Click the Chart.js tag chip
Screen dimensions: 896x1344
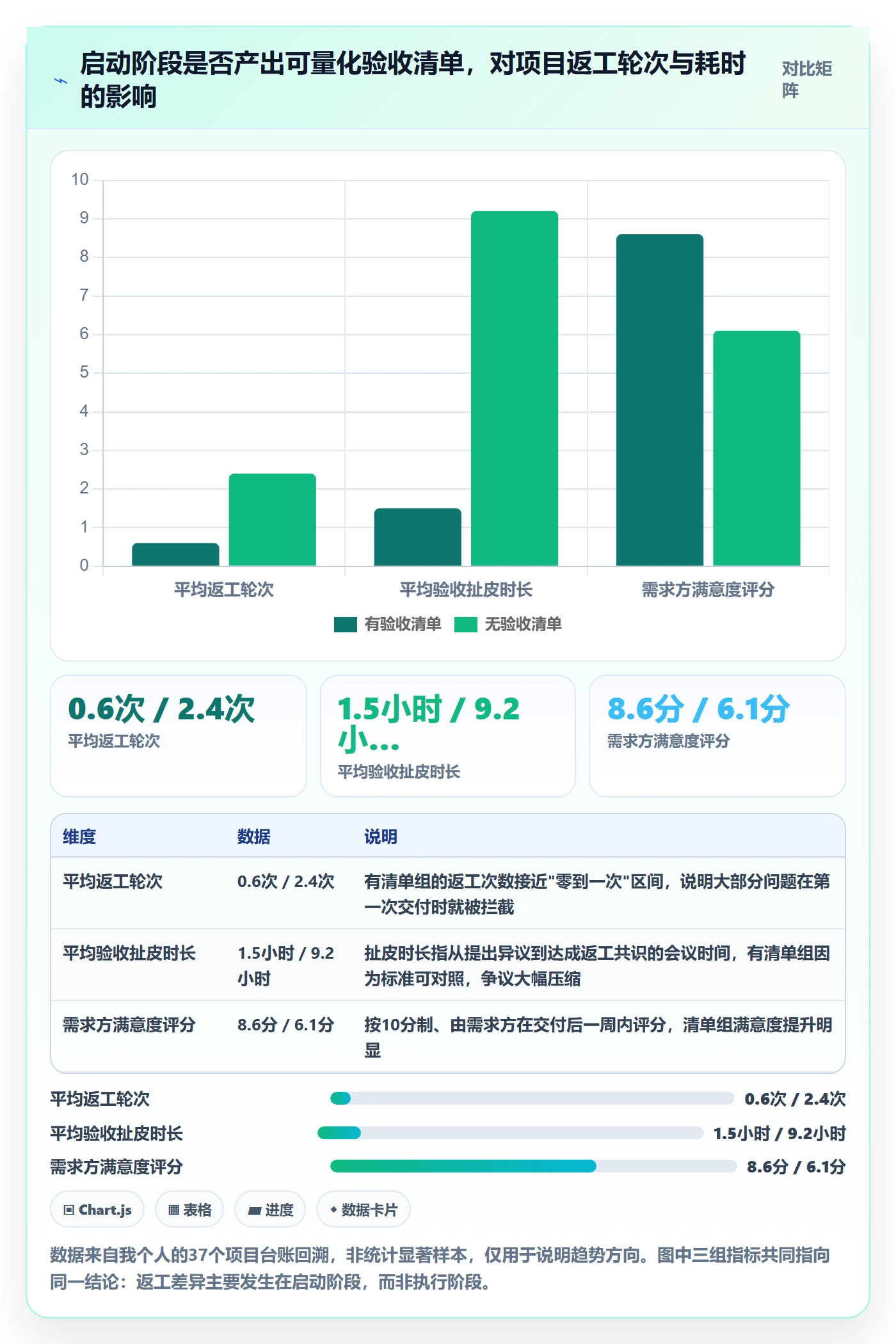tap(97, 1210)
